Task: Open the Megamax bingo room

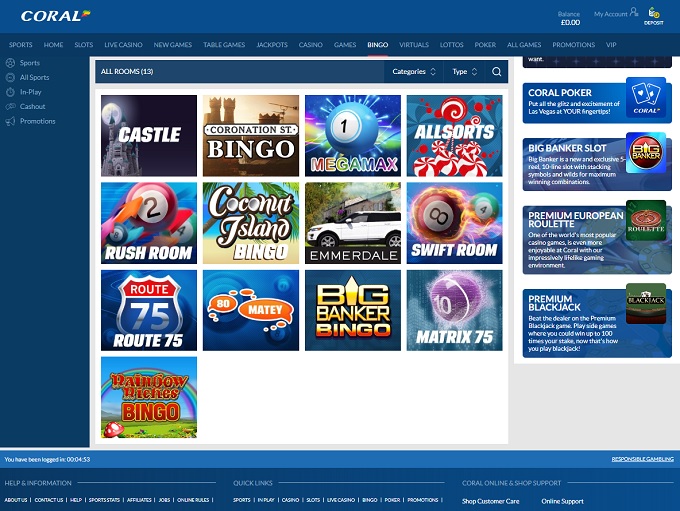Action: pyautogui.click(x=353, y=136)
